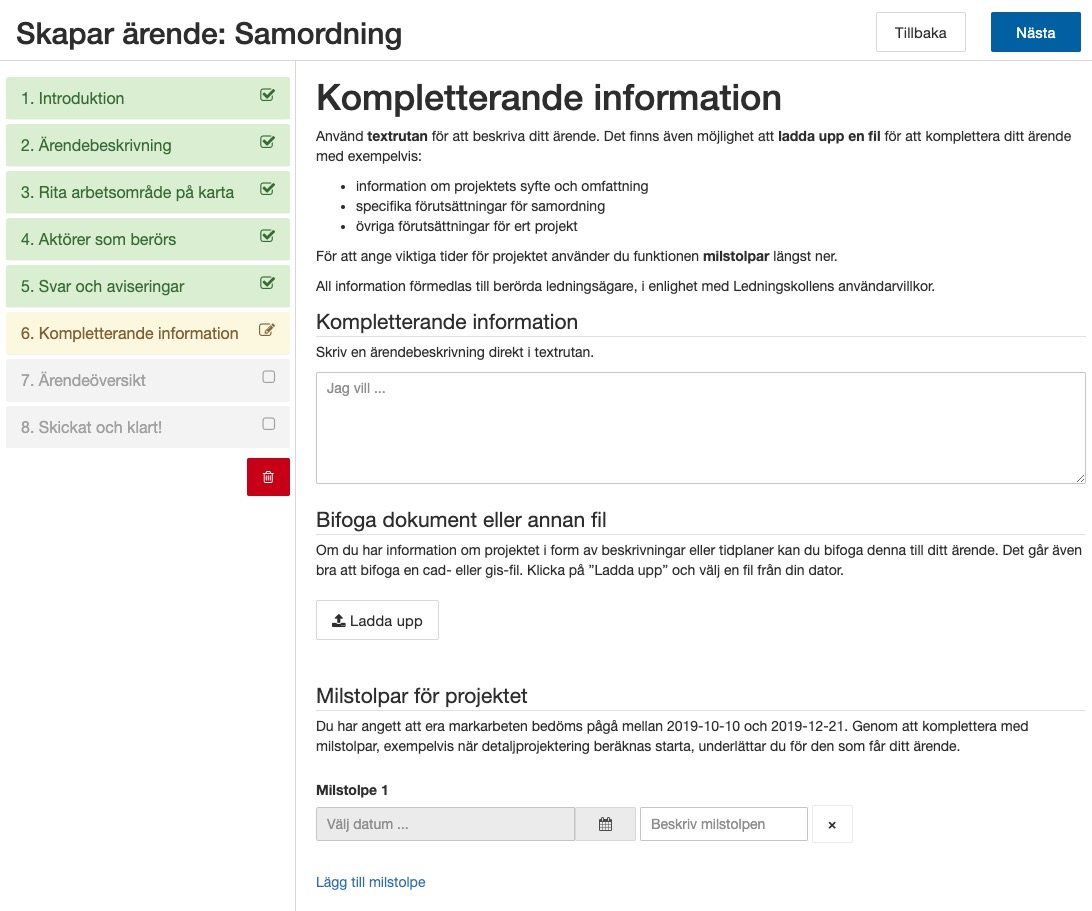1092x911 pixels.
Task: Remove Milstolpe 1 using the × button
Action: (x=832, y=823)
